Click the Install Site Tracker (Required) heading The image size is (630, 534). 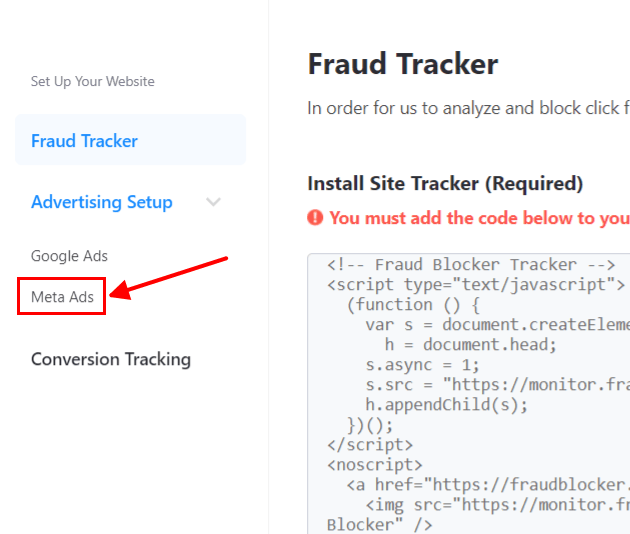[445, 184]
